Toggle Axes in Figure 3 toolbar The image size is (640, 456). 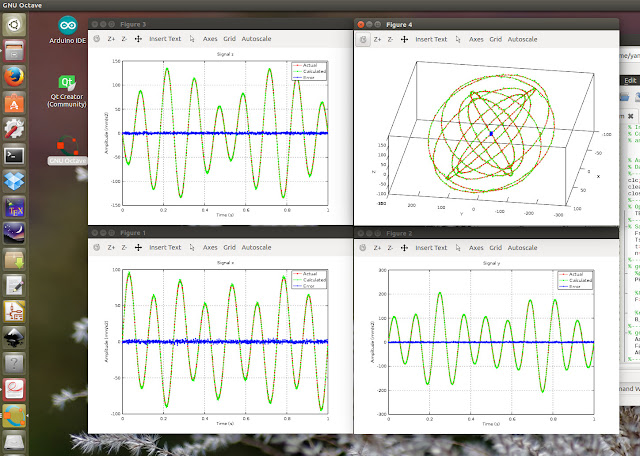tap(210, 39)
